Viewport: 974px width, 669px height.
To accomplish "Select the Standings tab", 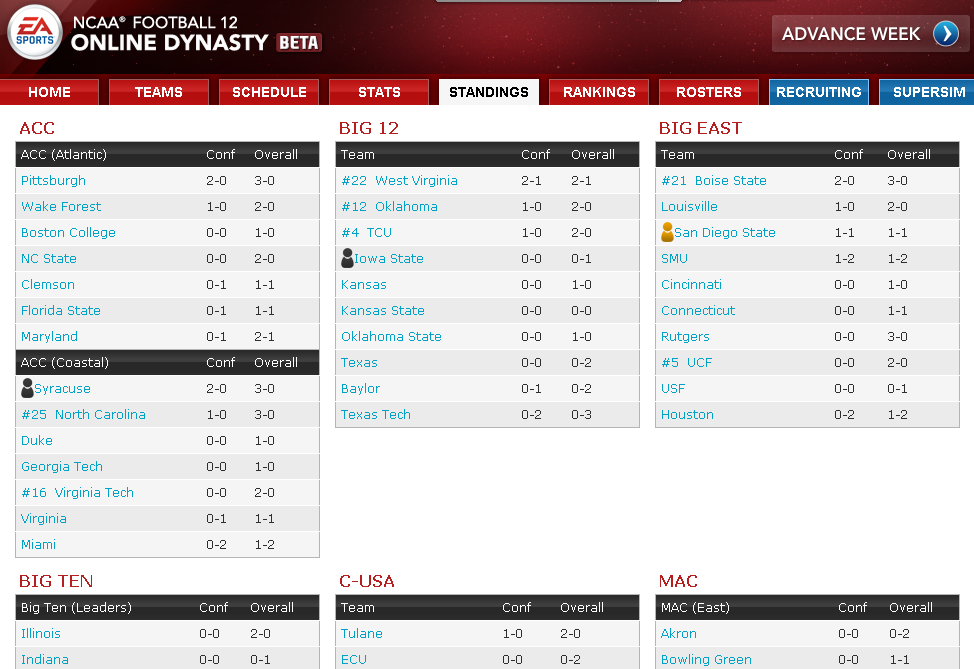I will pyautogui.click(x=489, y=92).
